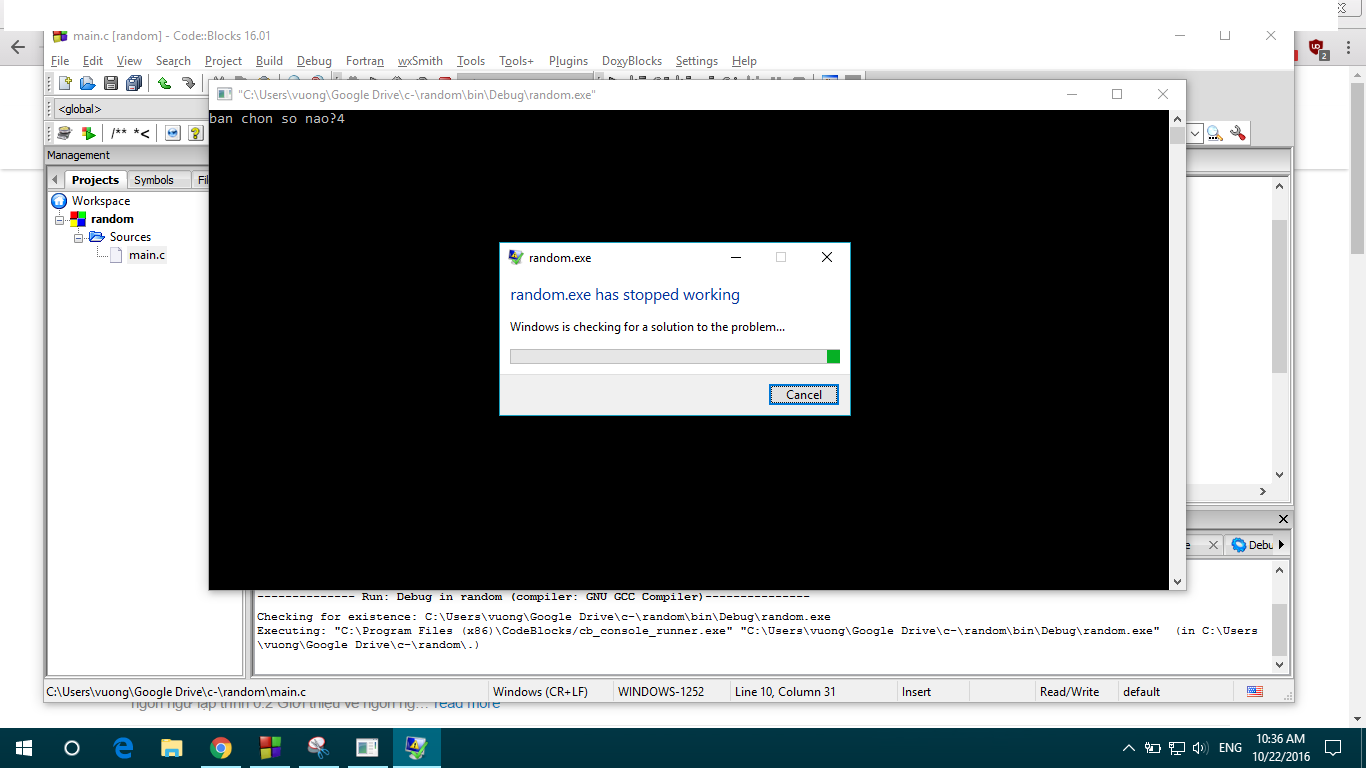This screenshot has width=1366, height=768.
Task: Click the green Undo arrow icon
Action: 164,84
